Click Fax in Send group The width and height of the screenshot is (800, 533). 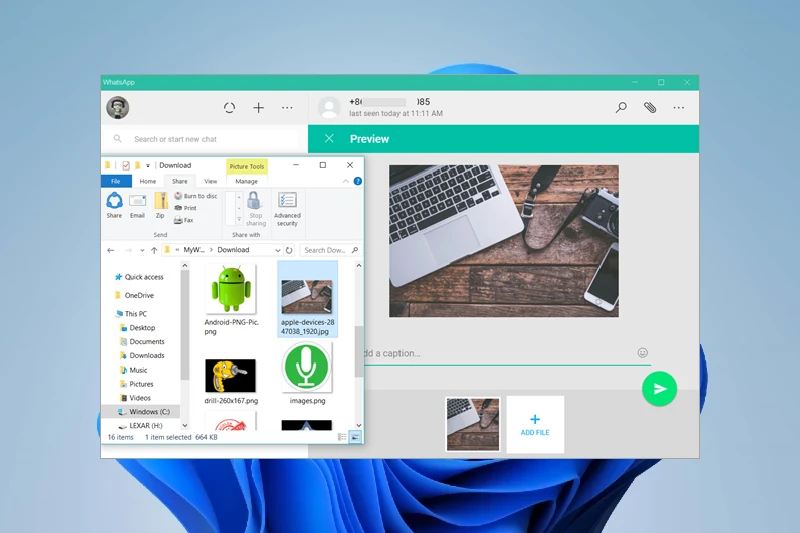[x=184, y=220]
